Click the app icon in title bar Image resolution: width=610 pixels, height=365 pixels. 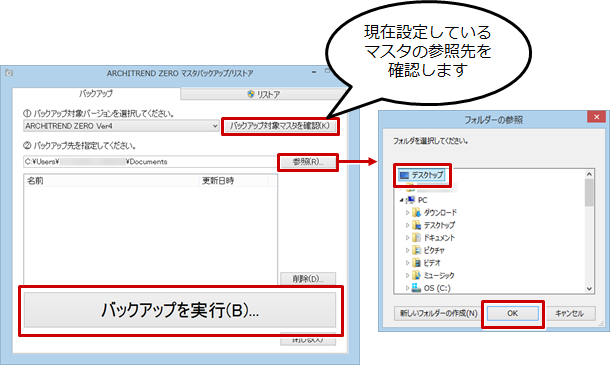coord(9,73)
